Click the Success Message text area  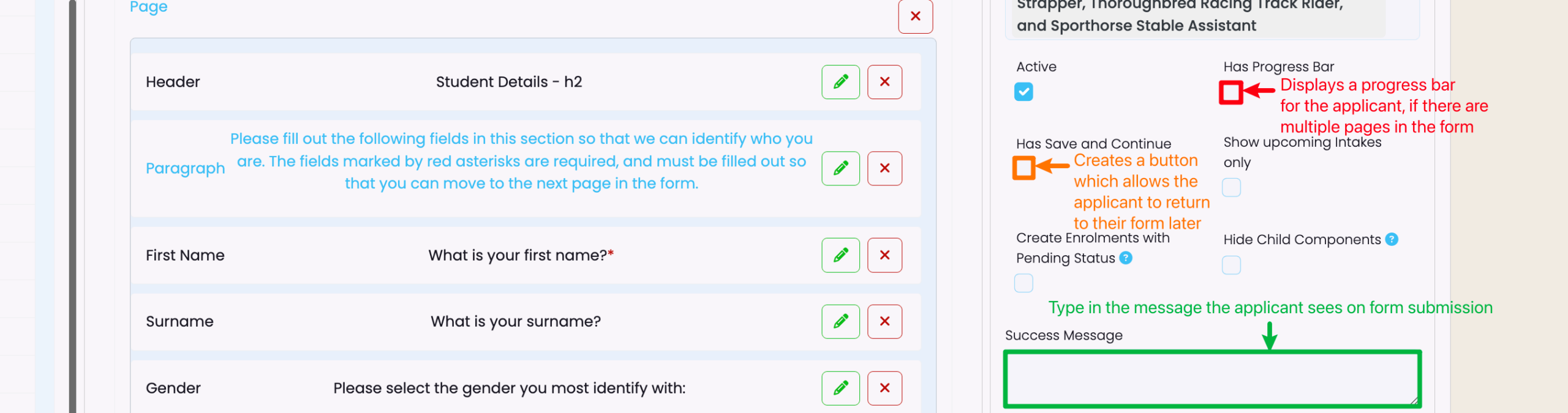(x=1212, y=379)
